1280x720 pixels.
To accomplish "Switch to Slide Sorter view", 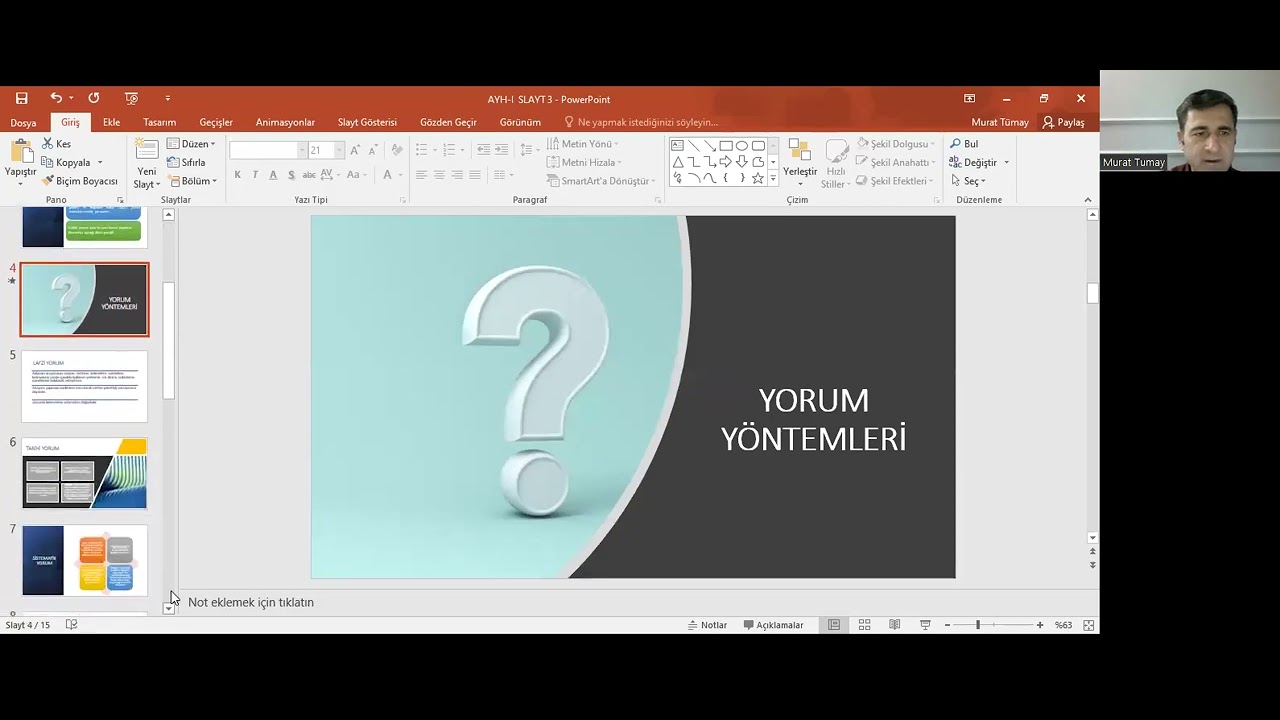I will [864, 625].
